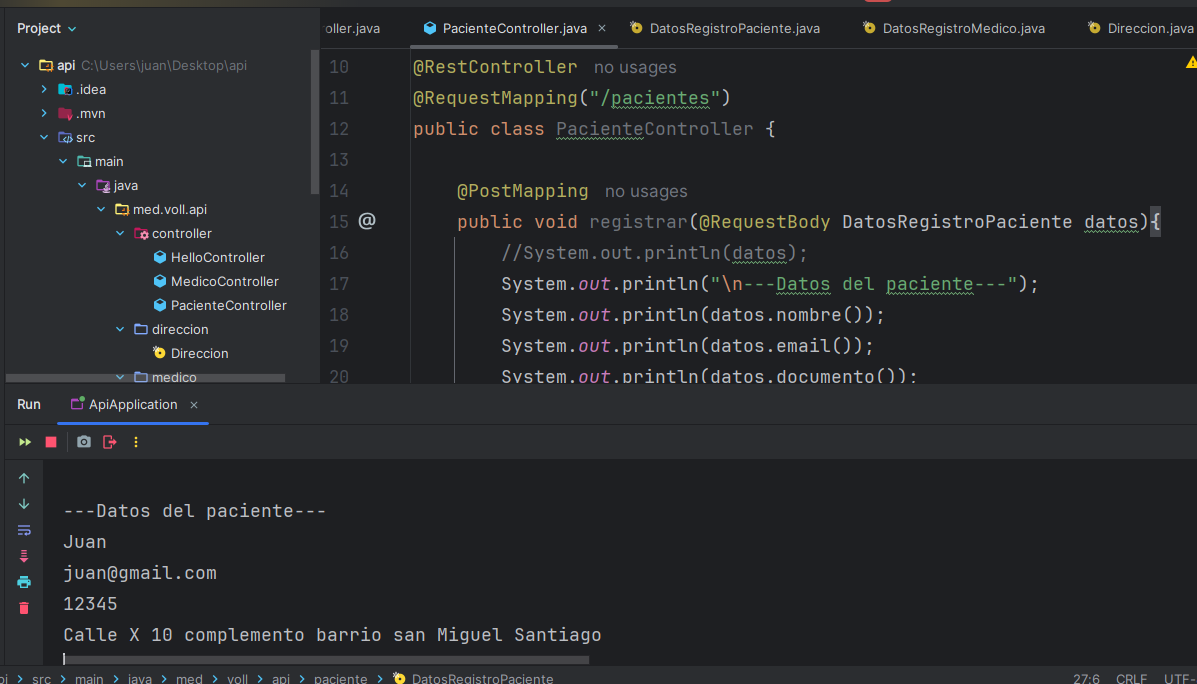Select the Direccion class in project tree
The width and height of the screenshot is (1197, 684).
(199, 353)
